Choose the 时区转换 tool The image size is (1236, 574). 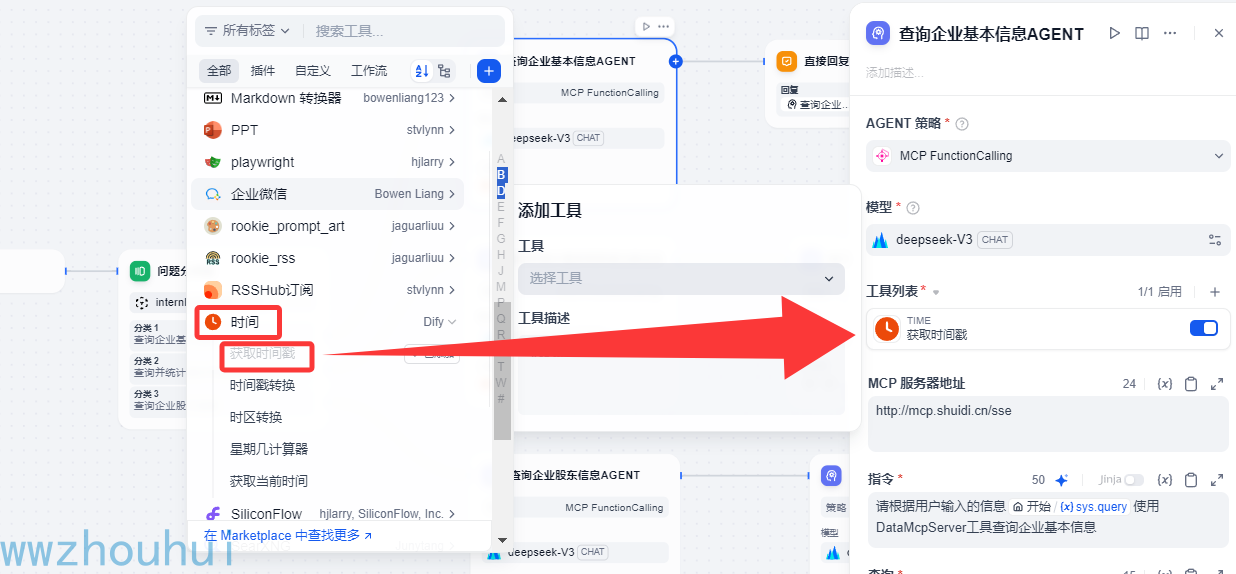(256, 418)
